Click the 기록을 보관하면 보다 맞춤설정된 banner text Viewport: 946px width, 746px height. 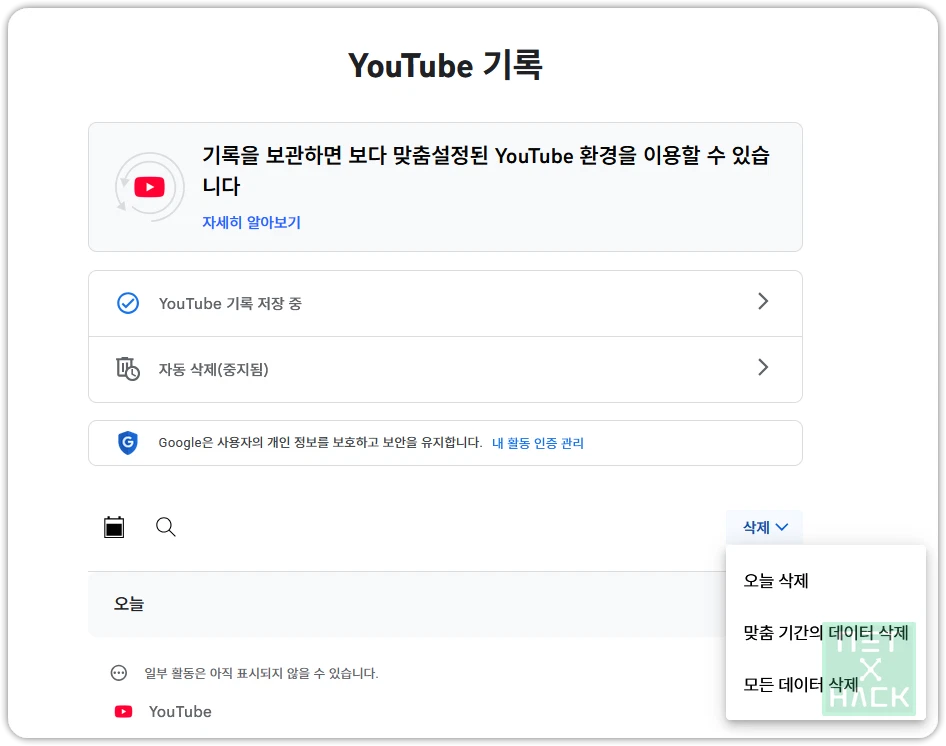pyautogui.click(x=486, y=170)
